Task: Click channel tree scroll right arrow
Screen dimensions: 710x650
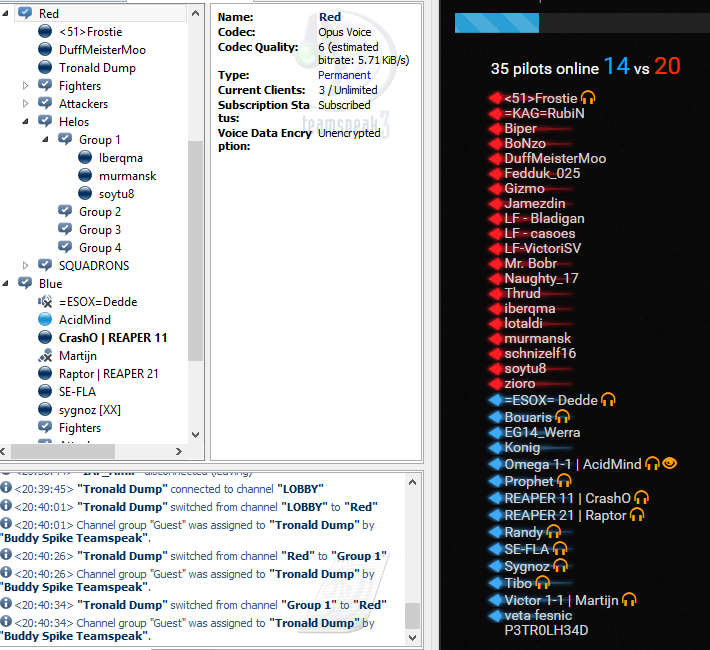Action: 179,451
